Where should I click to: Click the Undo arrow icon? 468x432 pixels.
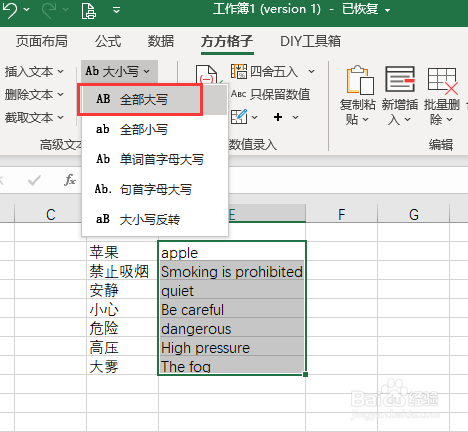click(9, 10)
